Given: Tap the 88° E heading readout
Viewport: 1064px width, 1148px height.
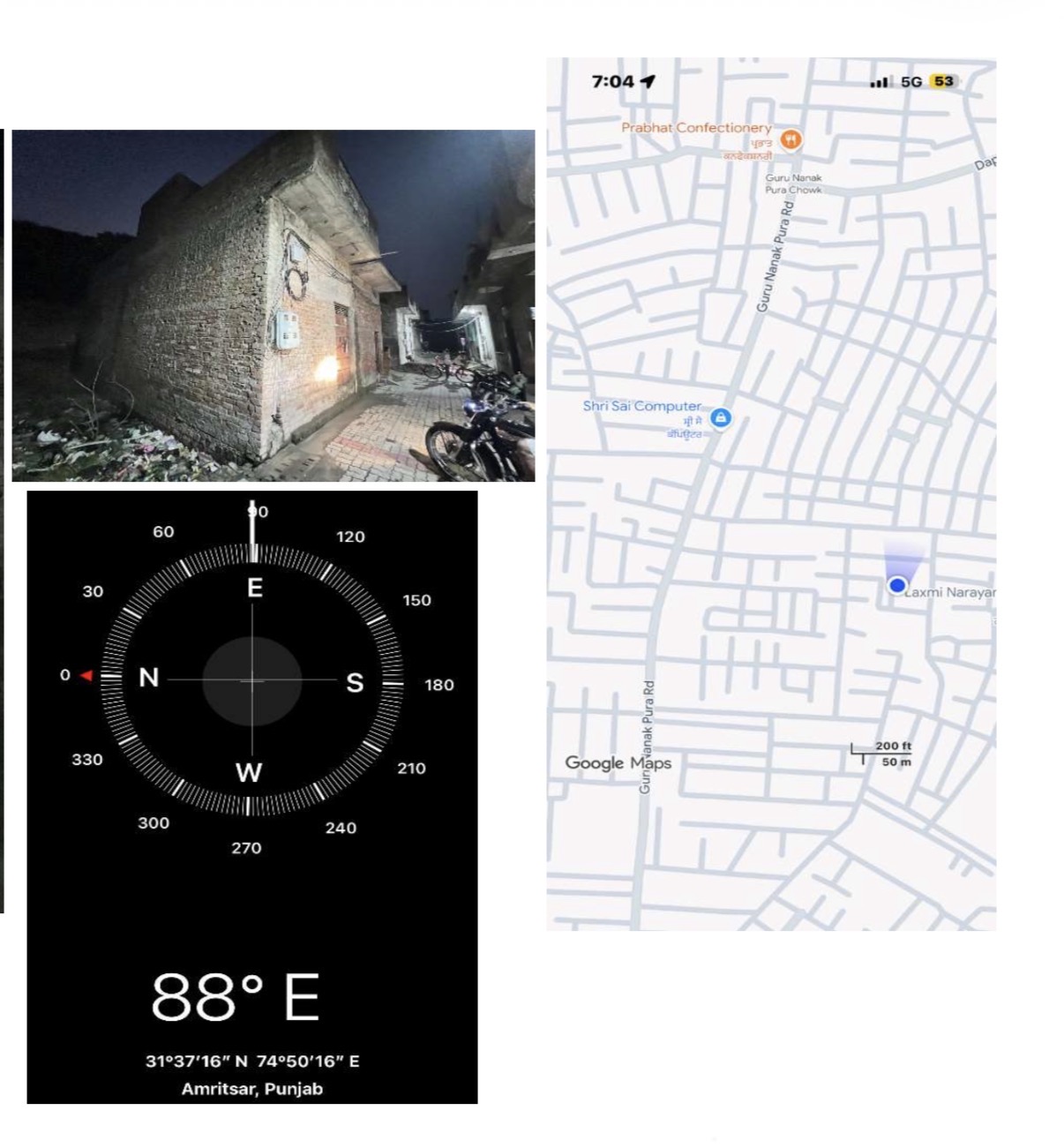Looking at the screenshot, I should 236,997.
